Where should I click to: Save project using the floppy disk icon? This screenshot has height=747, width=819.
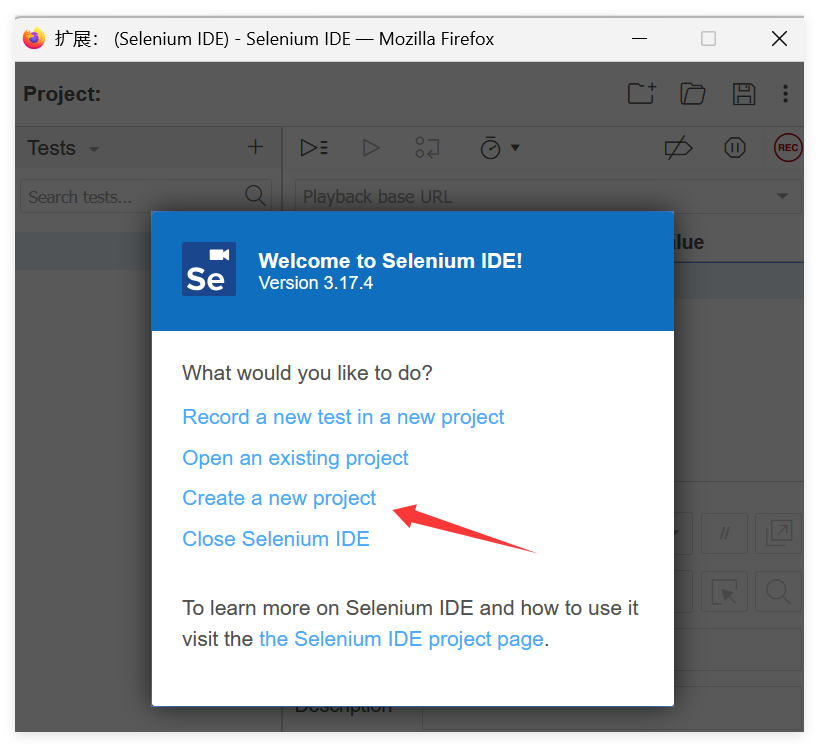coord(744,94)
